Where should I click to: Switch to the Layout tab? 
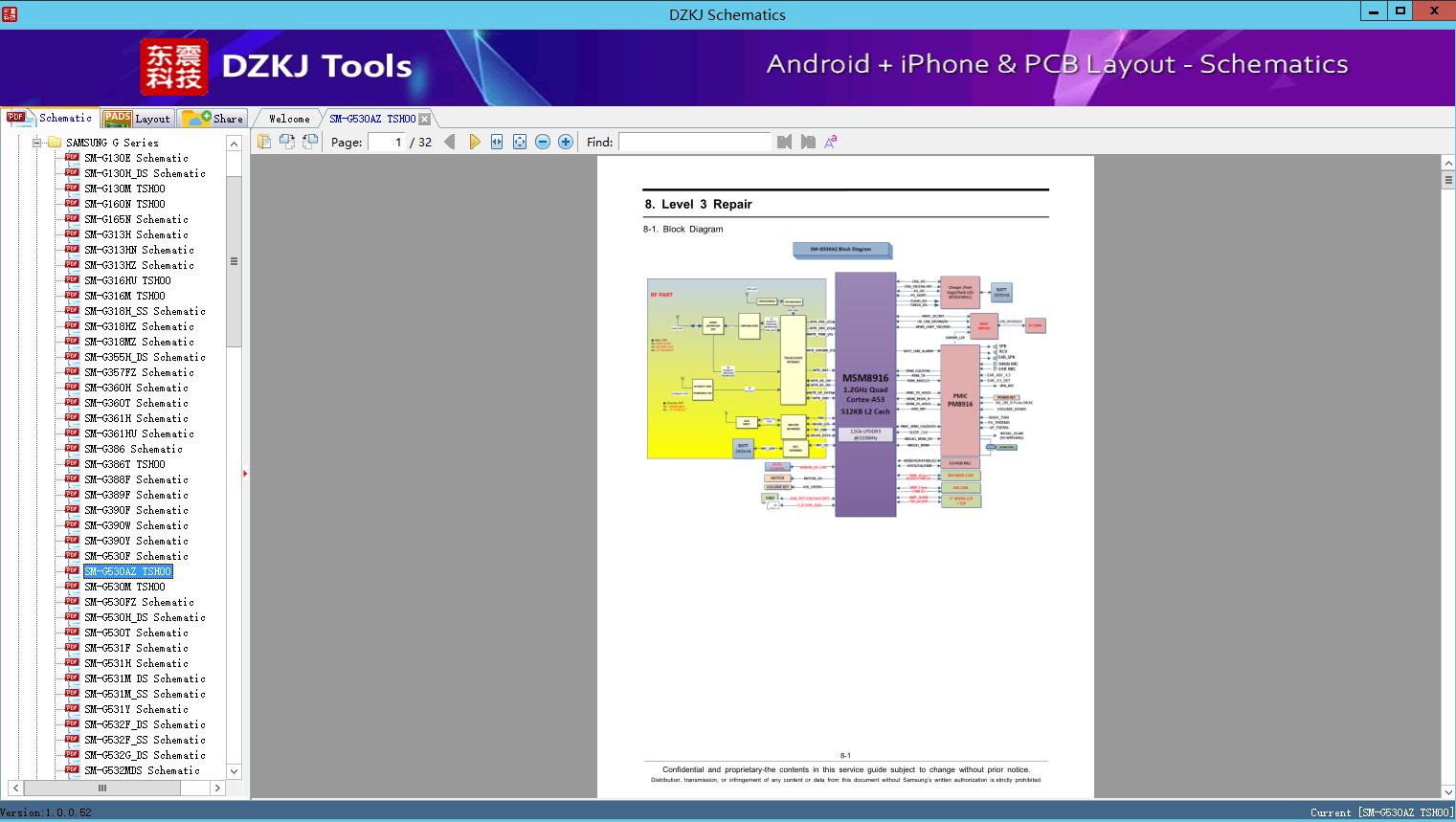coord(137,119)
